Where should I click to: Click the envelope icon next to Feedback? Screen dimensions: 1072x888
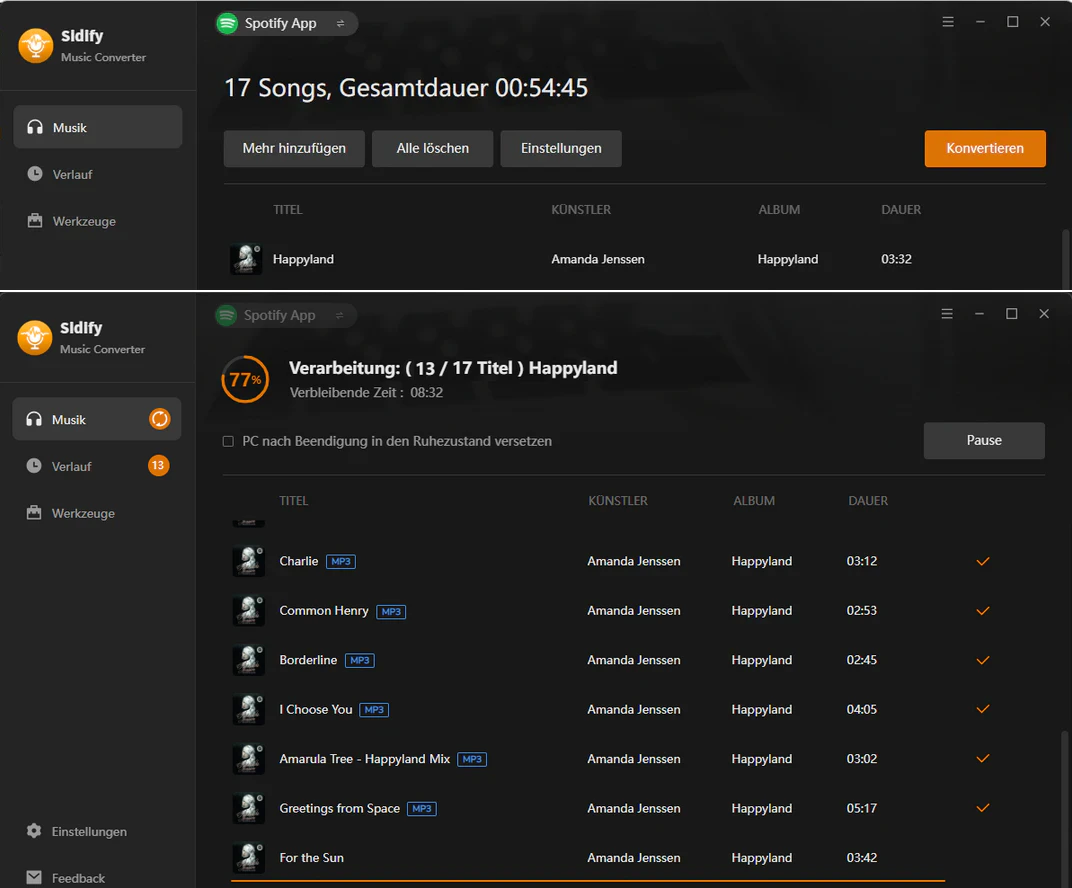click(34, 877)
